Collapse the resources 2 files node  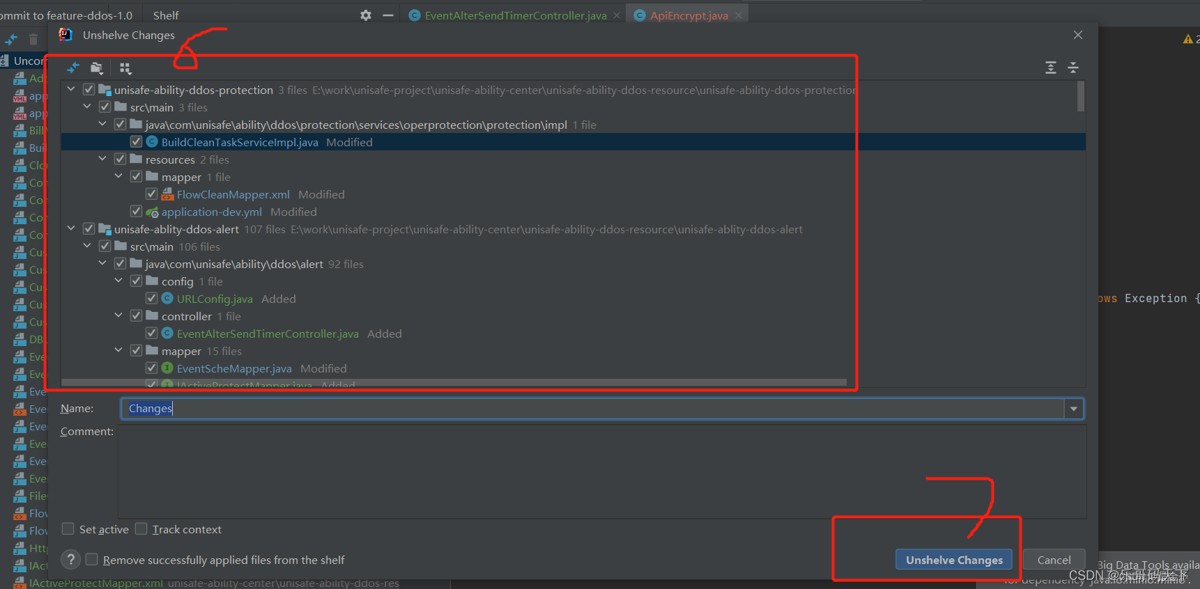(104, 160)
